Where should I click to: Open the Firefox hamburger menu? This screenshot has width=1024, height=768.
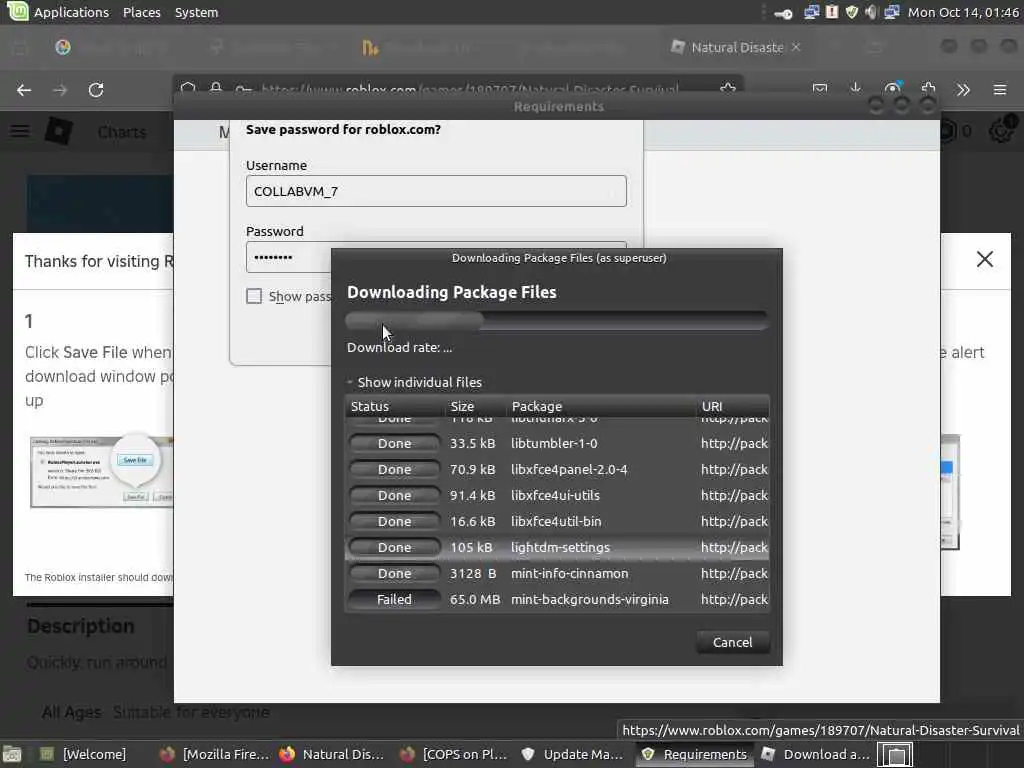[x=1000, y=89]
